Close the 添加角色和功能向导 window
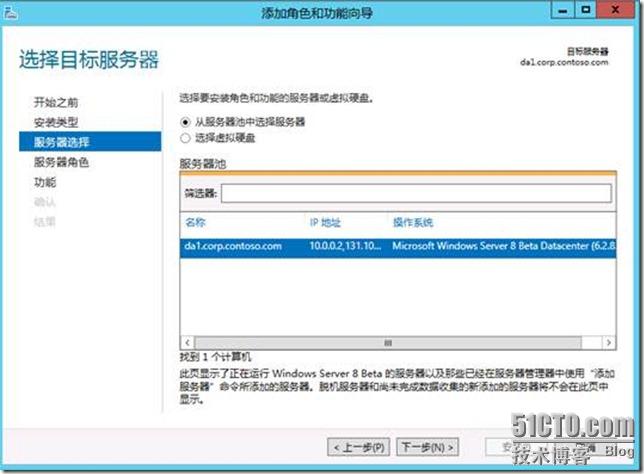 pos(615,11)
